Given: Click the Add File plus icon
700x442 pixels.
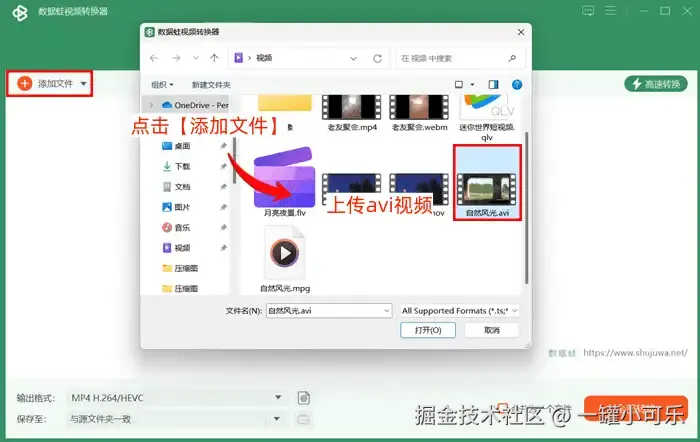Looking at the screenshot, I should 25,83.
